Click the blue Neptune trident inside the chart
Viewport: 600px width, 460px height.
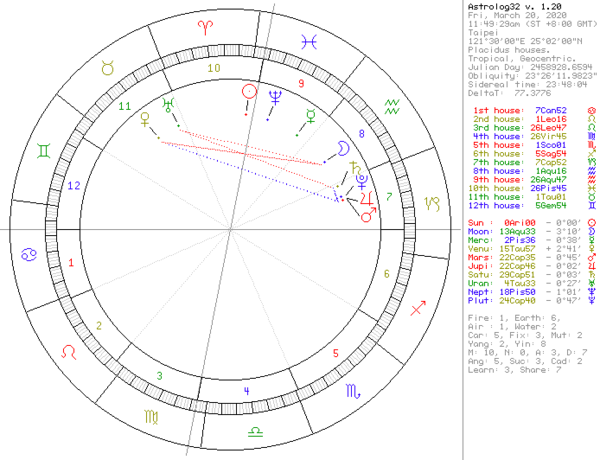click(275, 96)
